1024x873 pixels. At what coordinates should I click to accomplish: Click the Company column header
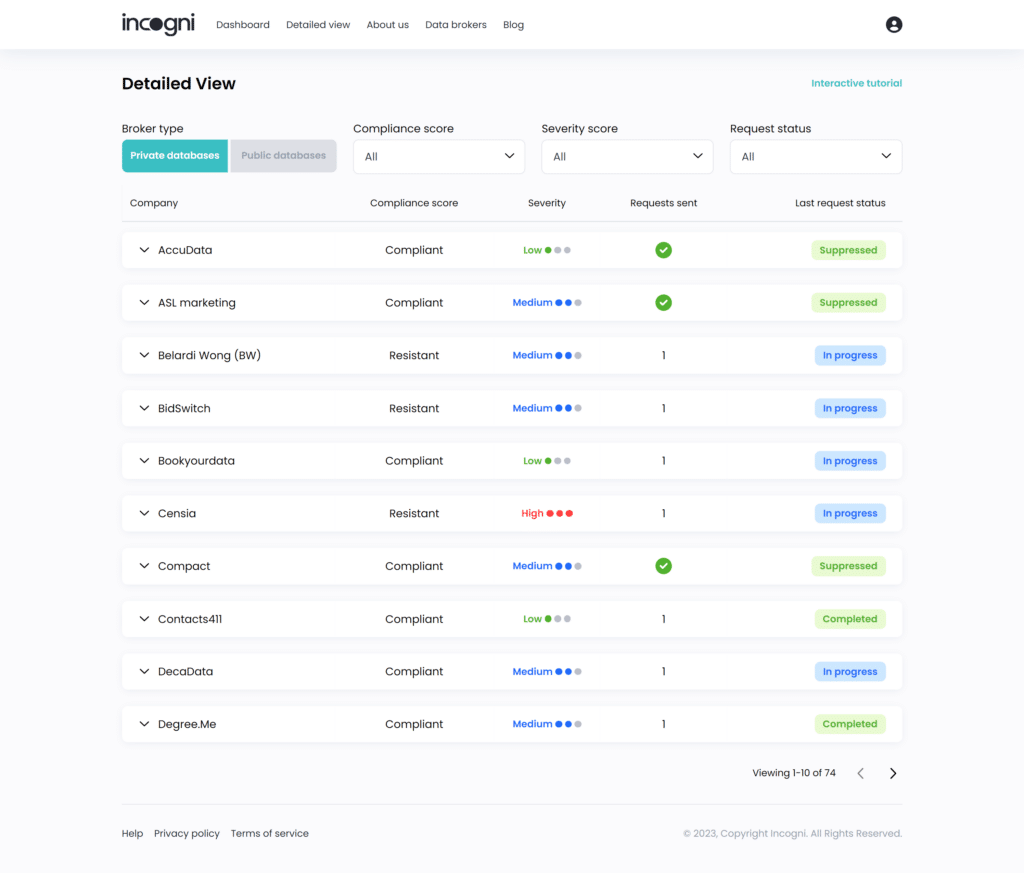[x=153, y=203]
